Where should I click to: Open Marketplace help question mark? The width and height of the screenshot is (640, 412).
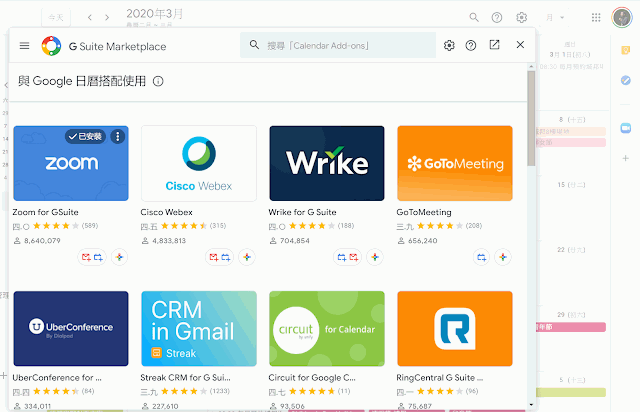pyautogui.click(x=471, y=45)
